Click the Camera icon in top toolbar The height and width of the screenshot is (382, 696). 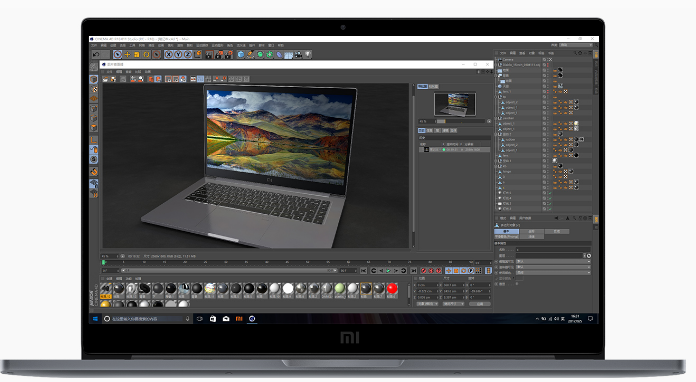[299, 55]
